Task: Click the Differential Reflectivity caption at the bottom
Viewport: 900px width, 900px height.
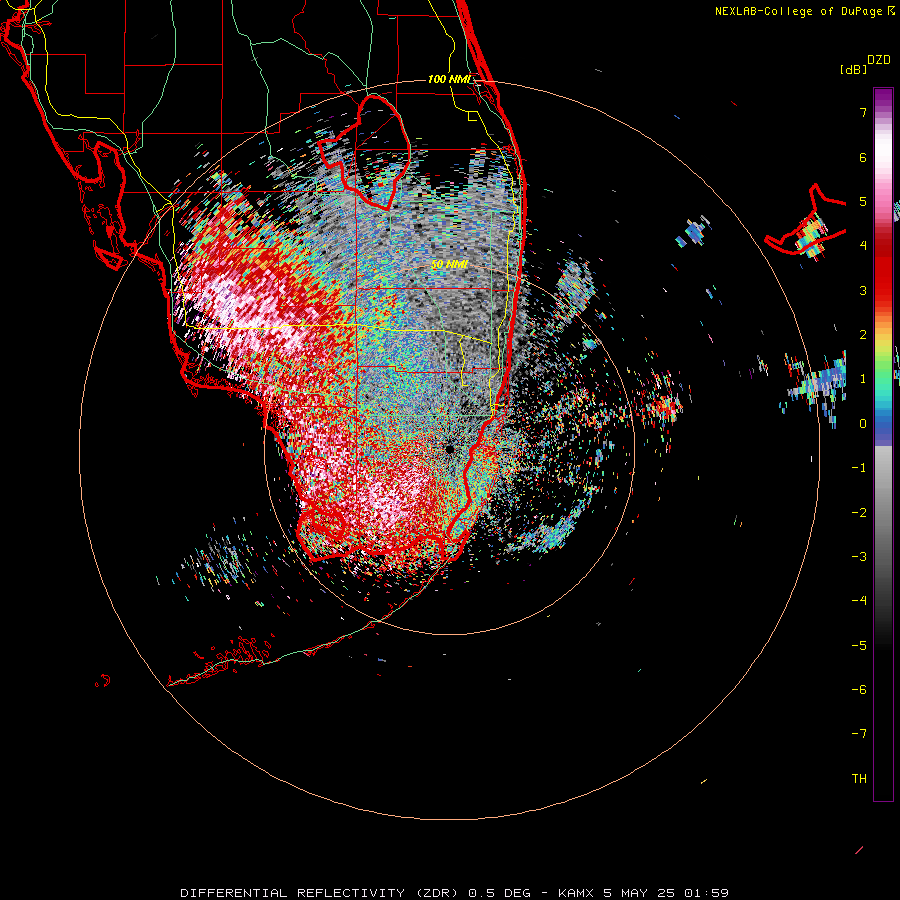Action: (455, 893)
